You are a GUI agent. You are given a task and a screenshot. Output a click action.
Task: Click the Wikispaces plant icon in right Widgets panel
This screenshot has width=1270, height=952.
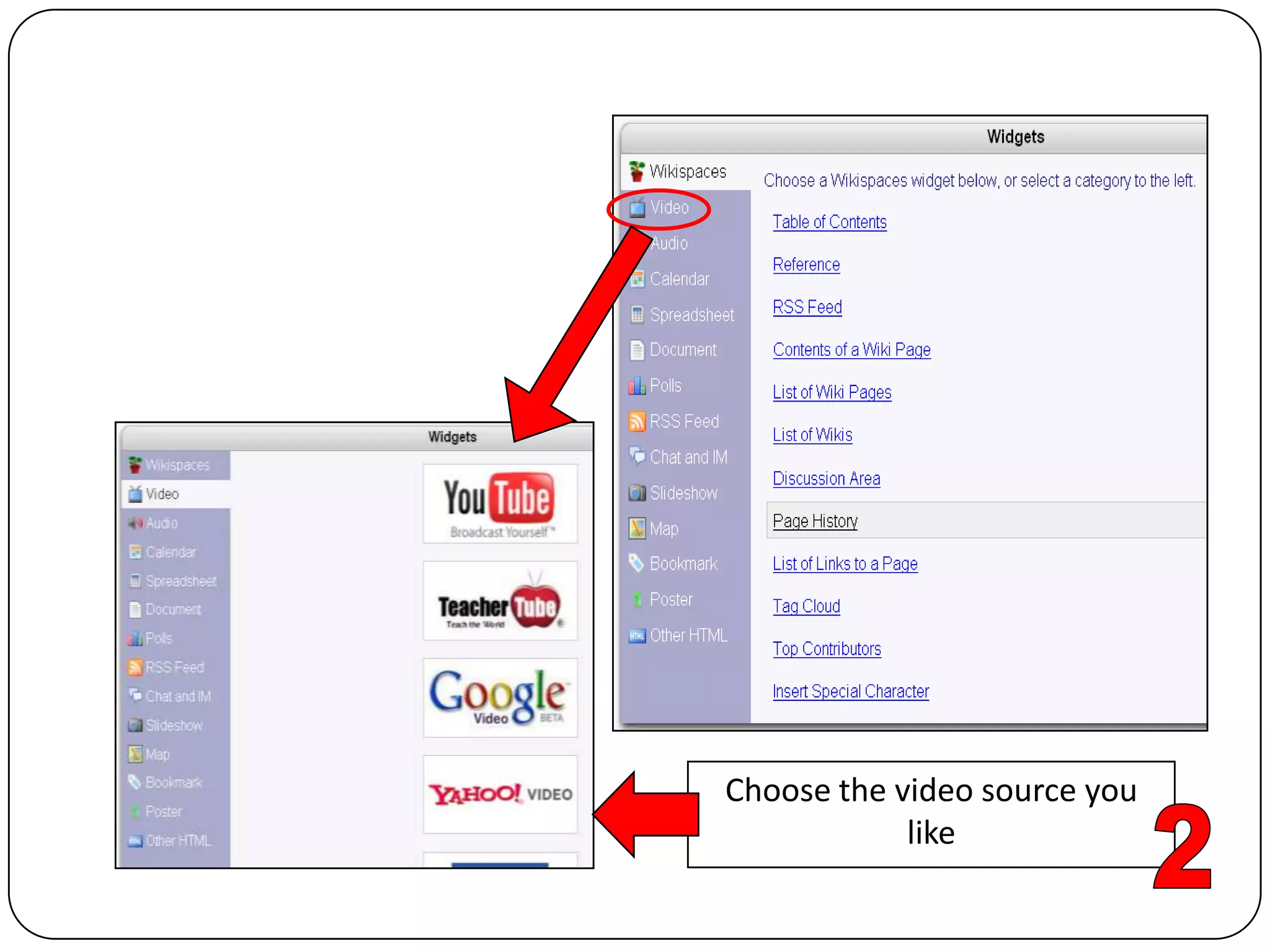click(637, 171)
